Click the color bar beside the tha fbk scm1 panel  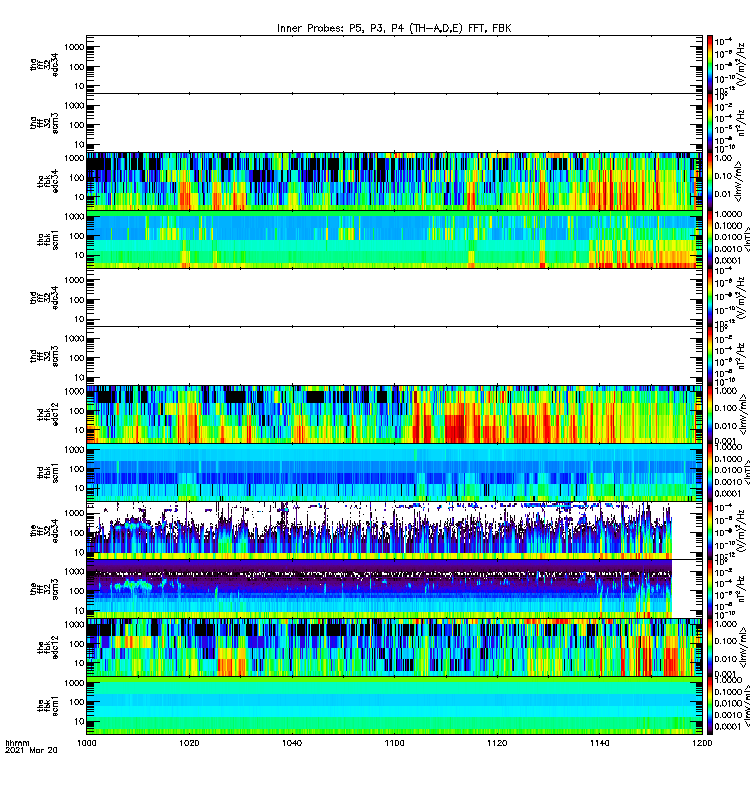(710, 240)
